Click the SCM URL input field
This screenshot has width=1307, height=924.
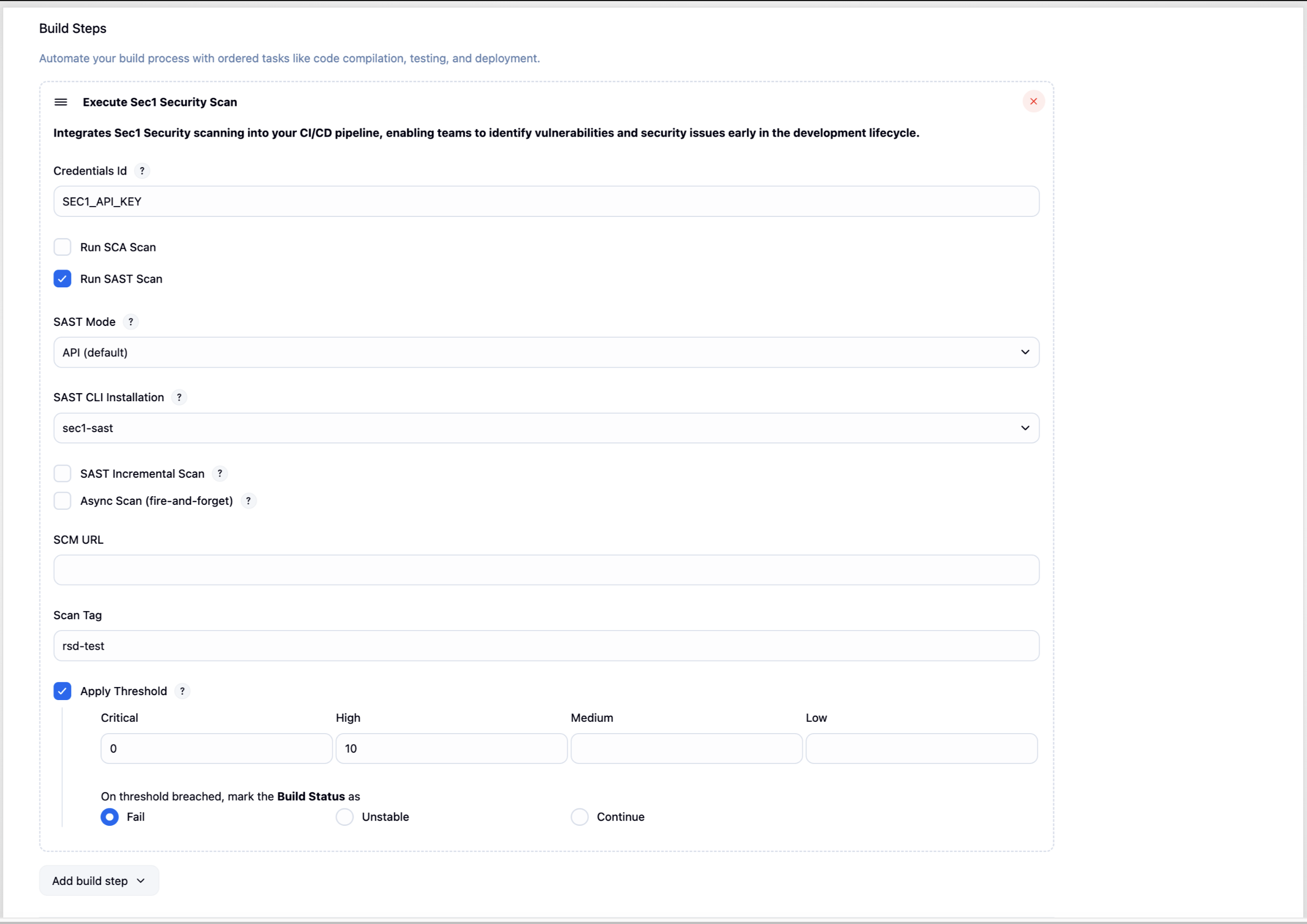(x=547, y=570)
